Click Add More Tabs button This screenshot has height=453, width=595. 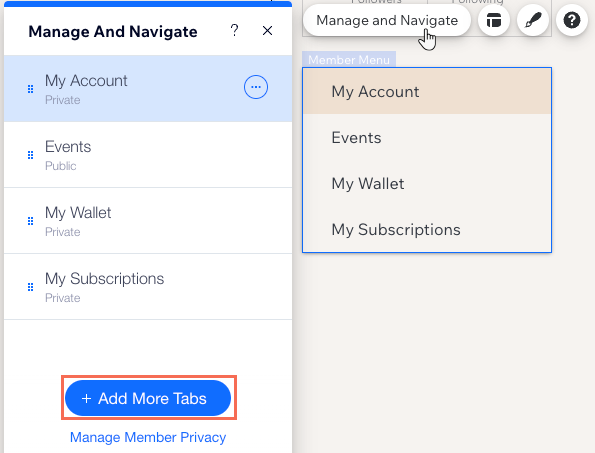click(x=148, y=398)
